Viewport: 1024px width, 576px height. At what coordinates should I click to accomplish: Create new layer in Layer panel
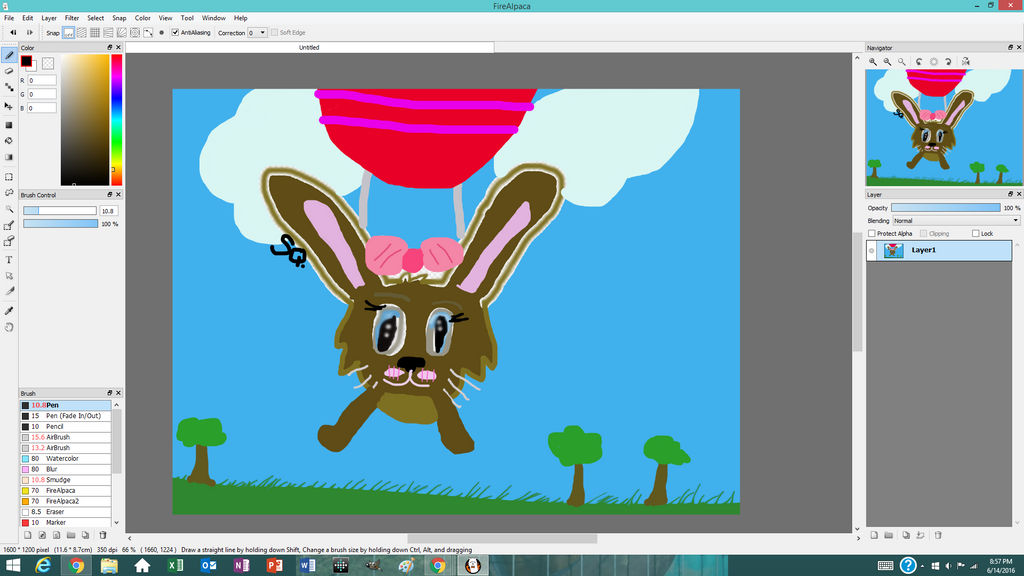874,535
